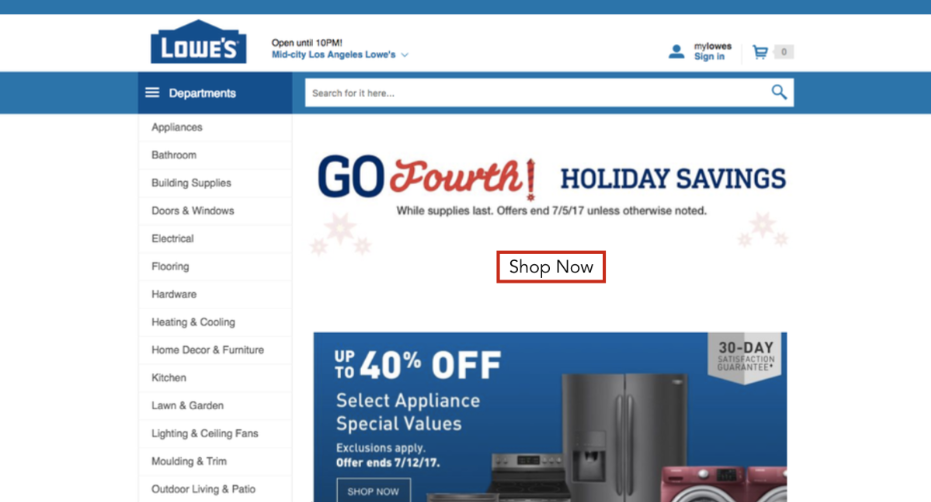
Task: Select Appliances department
Action: (x=177, y=127)
